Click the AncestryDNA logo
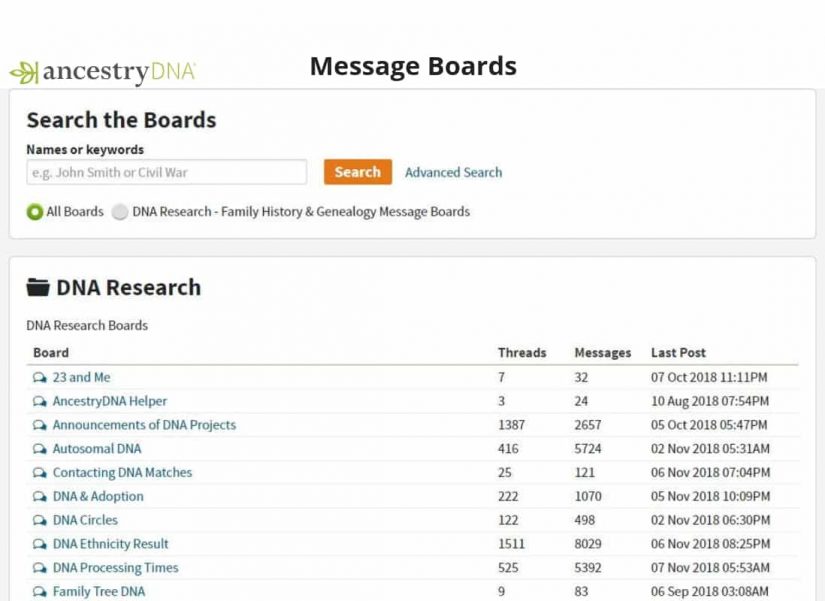This screenshot has width=825, height=601. [x=102, y=72]
